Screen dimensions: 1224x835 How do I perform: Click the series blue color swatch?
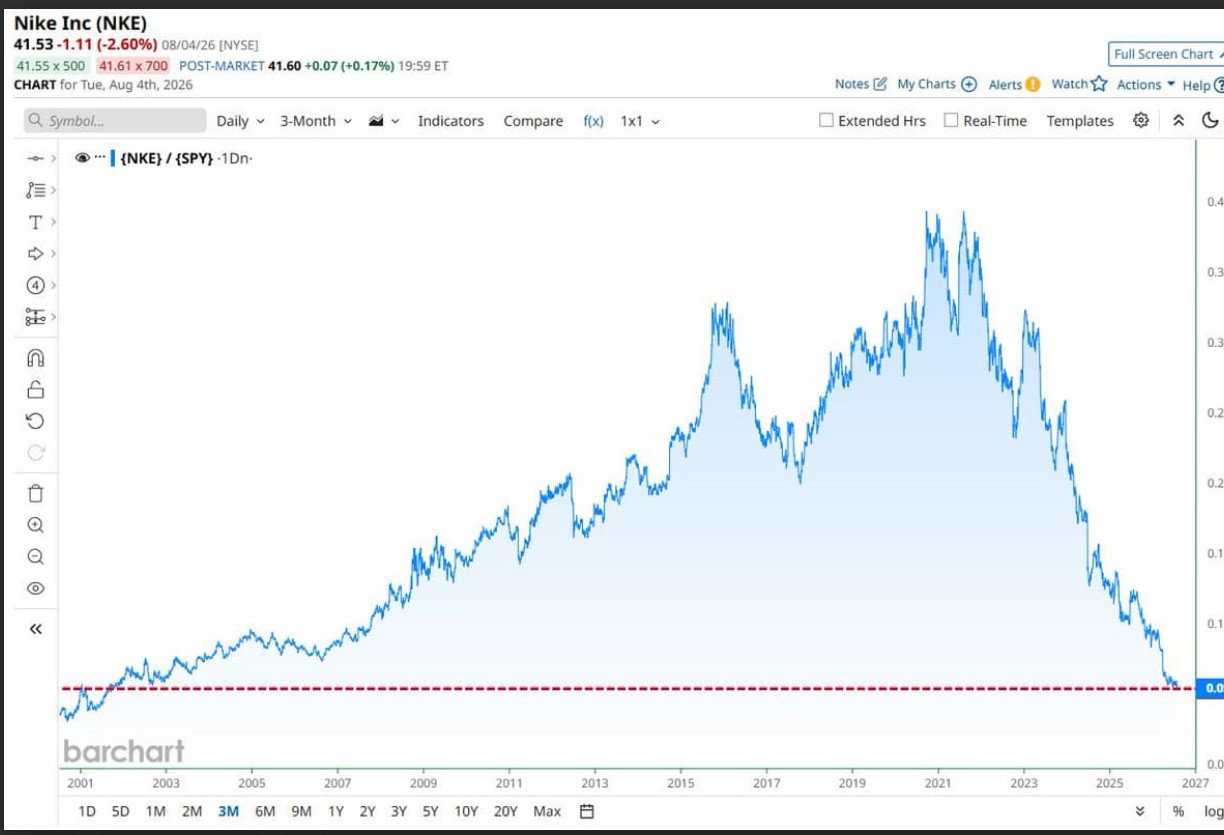pyautogui.click(x=113, y=158)
